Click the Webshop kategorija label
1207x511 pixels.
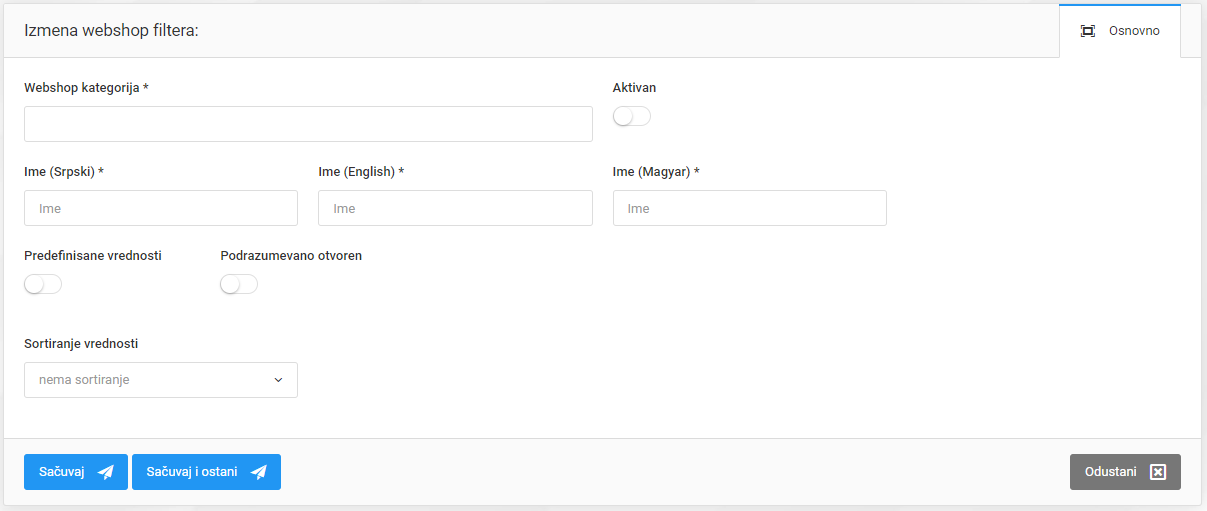click(x=86, y=88)
